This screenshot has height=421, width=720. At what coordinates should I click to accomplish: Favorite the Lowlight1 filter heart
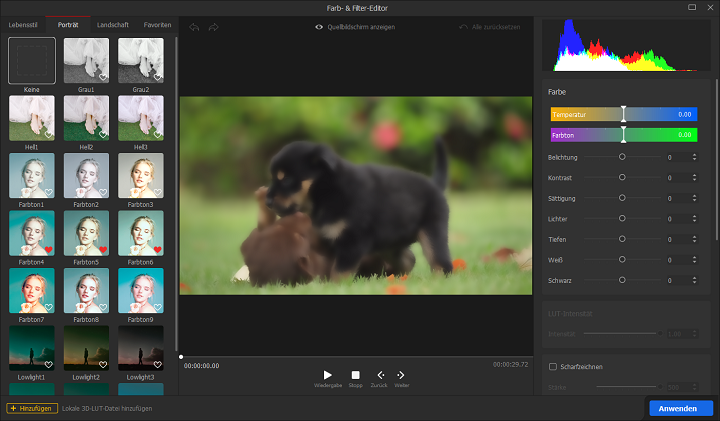(49, 365)
